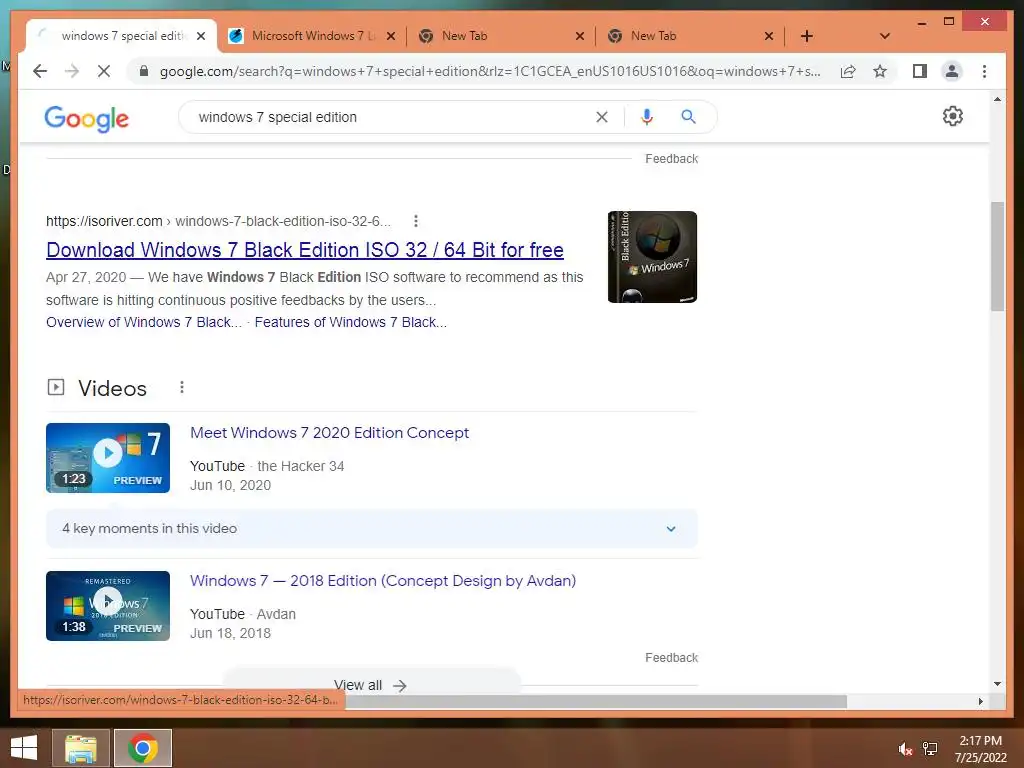Close the Microsoft Windows 7 tab
This screenshot has width=1024, height=768.
click(x=391, y=36)
